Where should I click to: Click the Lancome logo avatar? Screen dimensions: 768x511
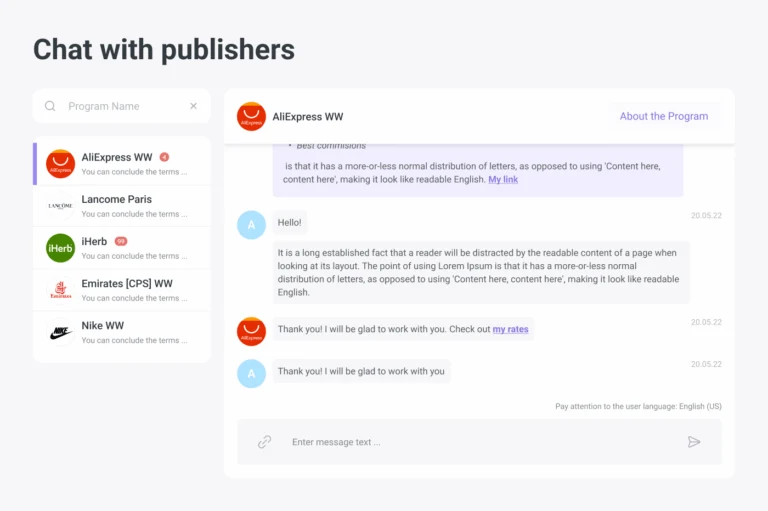coord(60,206)
